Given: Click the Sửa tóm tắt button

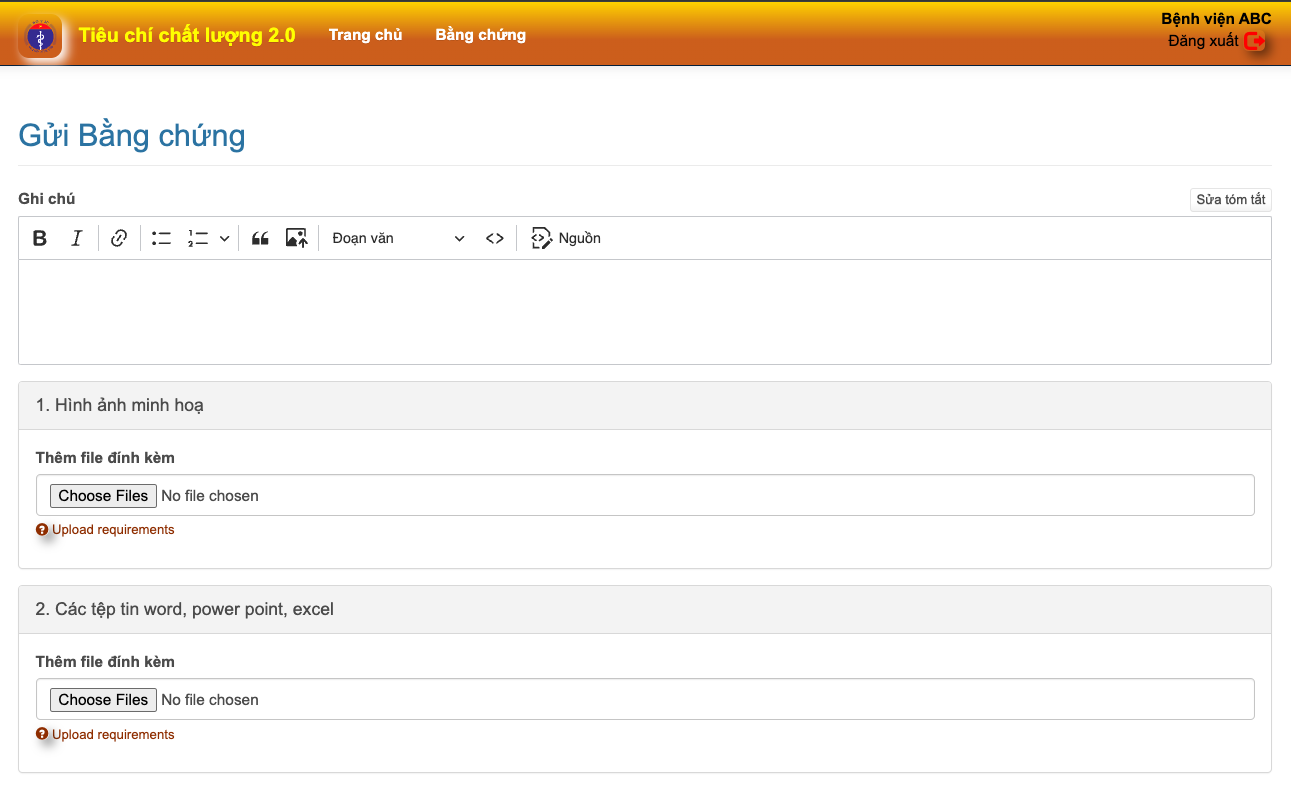Looking at the screenshot, I should pyautogui.click(x=1231, y=200).
